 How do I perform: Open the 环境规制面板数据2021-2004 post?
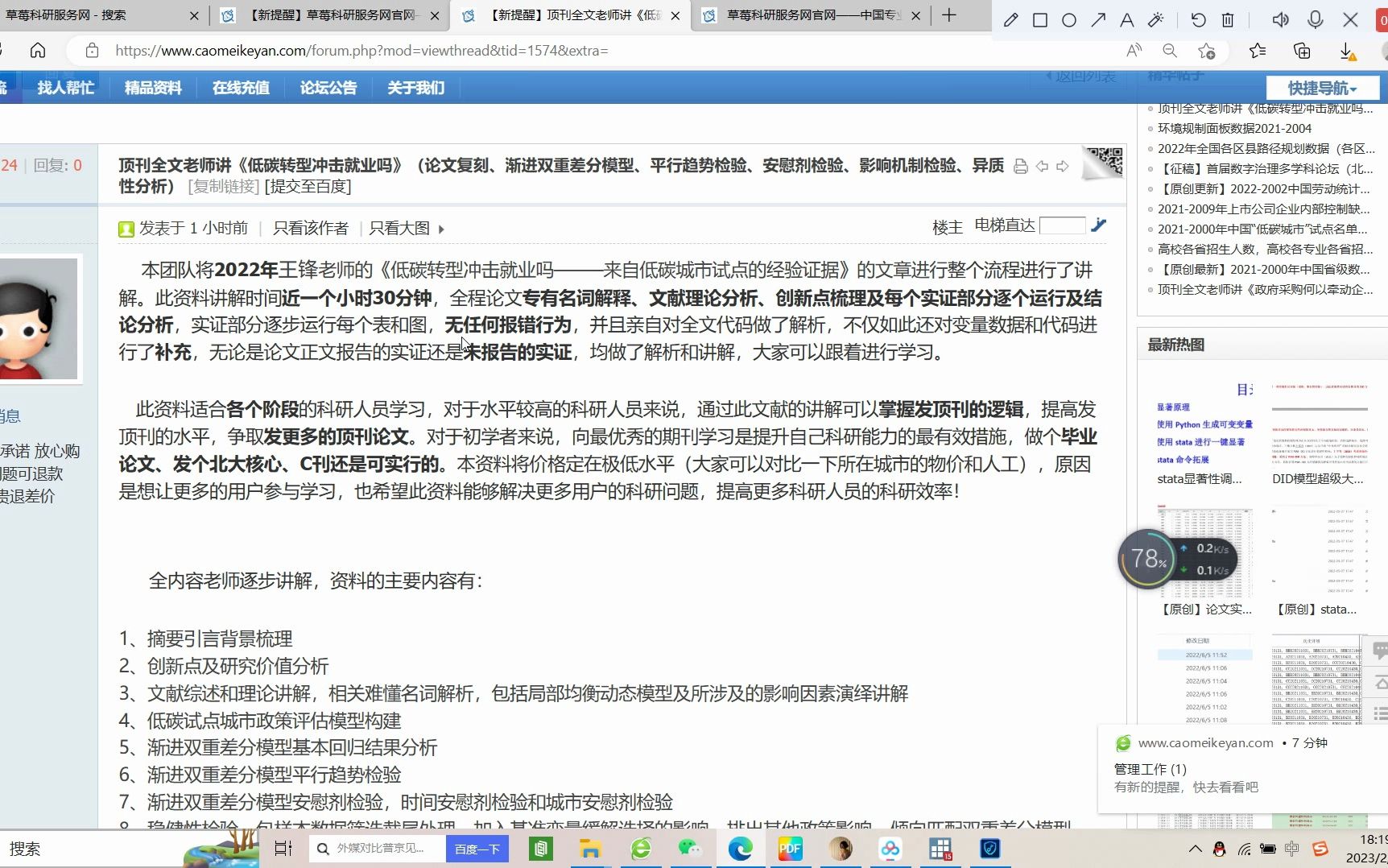[1234, 128]
